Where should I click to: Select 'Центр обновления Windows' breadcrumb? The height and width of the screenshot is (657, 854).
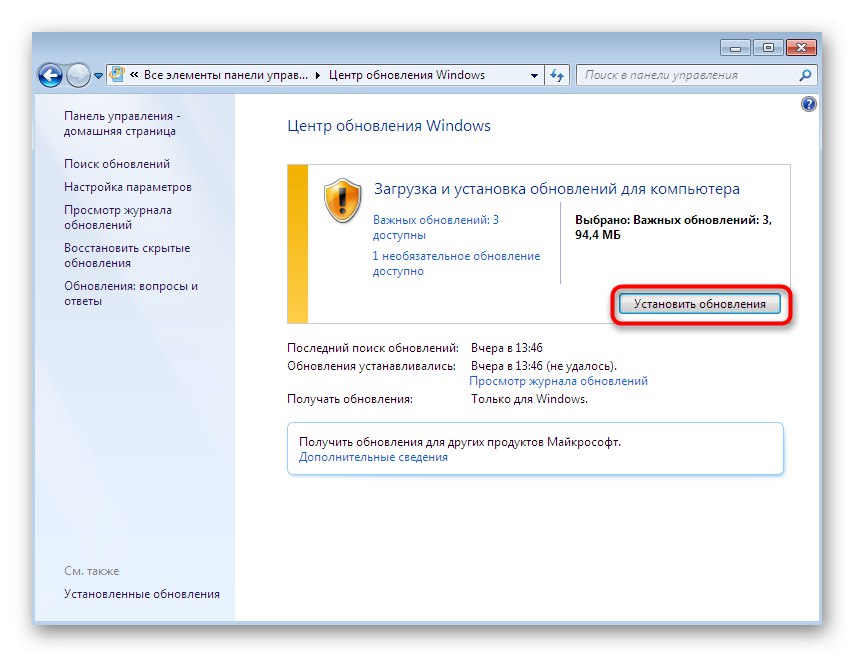pos(406,75)
